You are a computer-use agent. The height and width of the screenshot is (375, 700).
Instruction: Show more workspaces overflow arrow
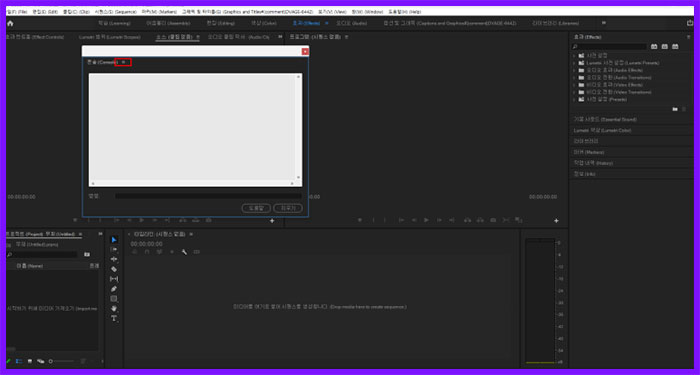pyautogui.click(x=604, y=23)
